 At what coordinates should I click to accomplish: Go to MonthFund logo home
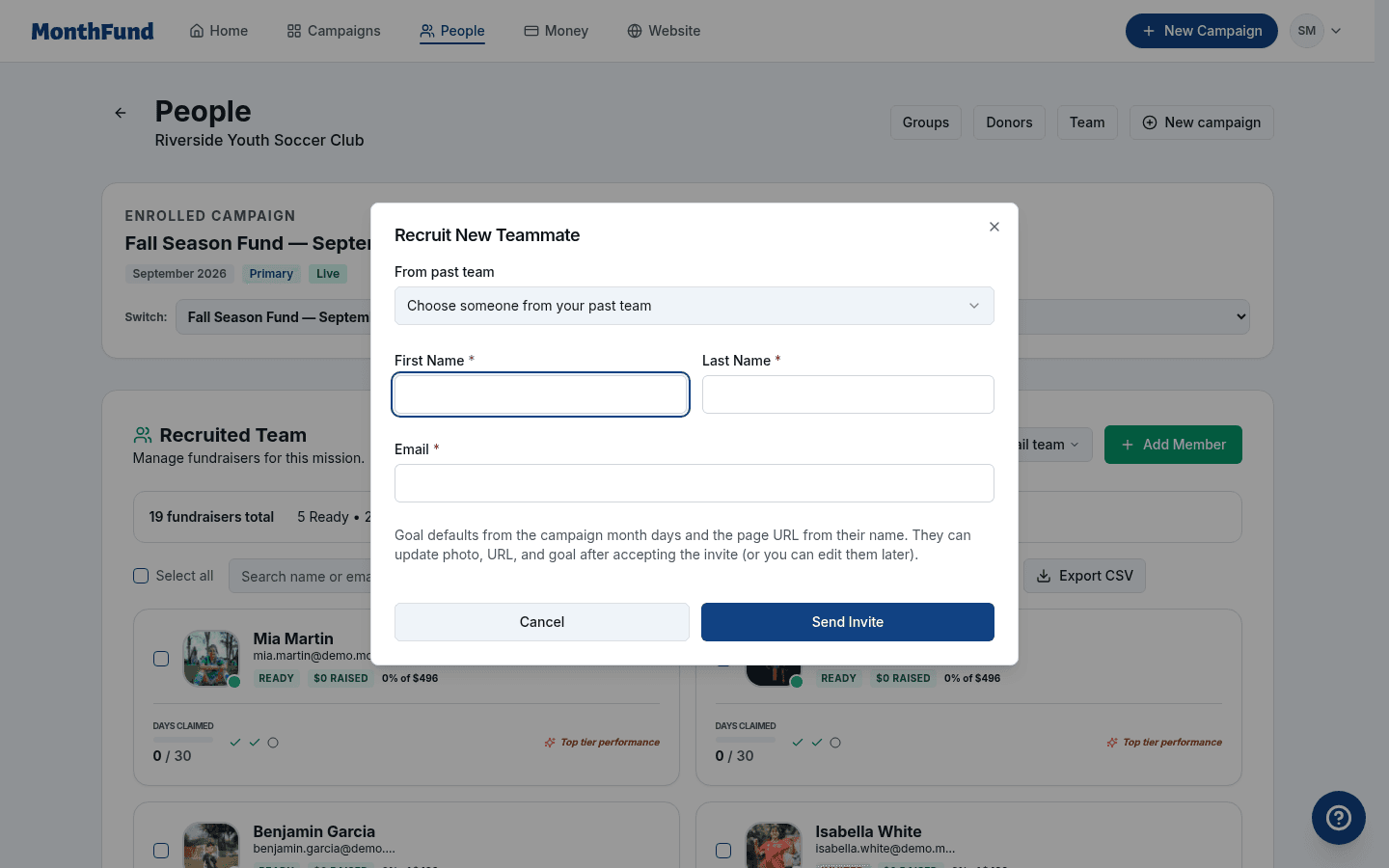point(93,31)
